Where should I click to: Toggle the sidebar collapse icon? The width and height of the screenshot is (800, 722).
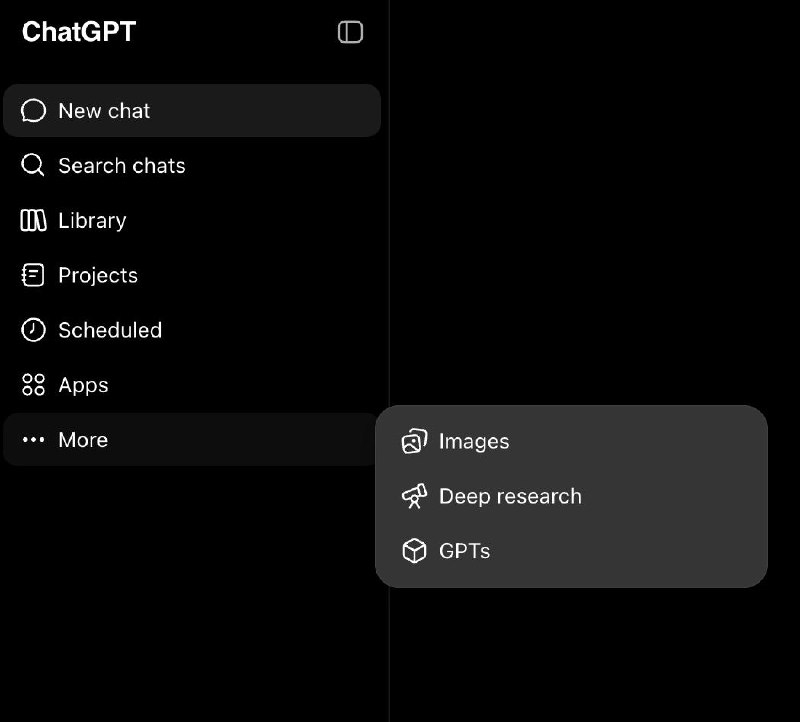point(350,32)
